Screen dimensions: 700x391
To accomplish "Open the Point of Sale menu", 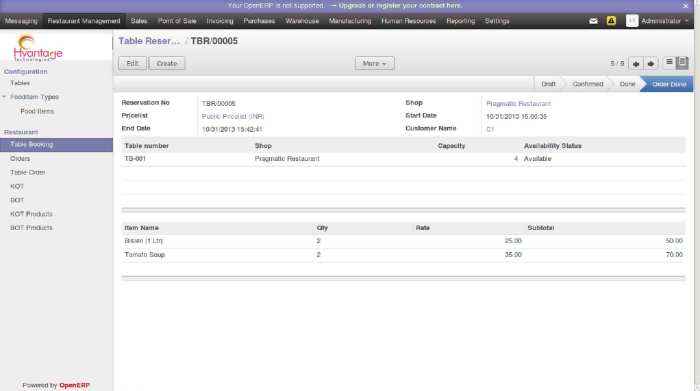I will pyautogui.click(x=177, y=21).
